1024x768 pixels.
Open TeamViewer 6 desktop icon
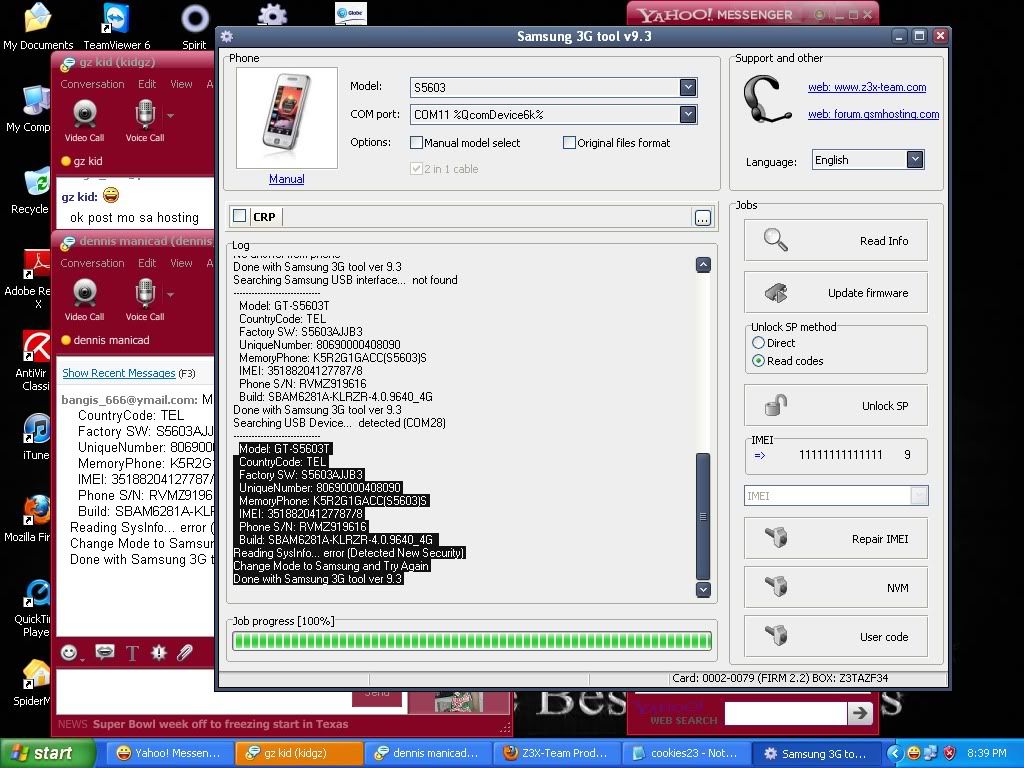coord(116,26)
